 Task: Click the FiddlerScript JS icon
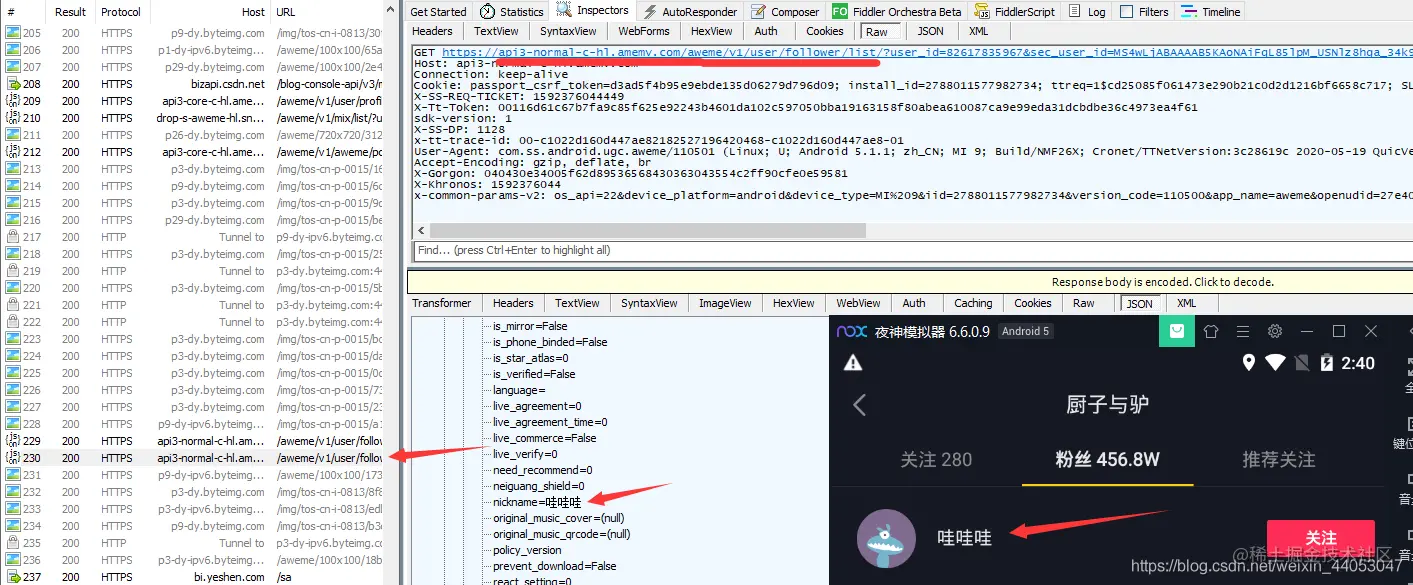982,12
